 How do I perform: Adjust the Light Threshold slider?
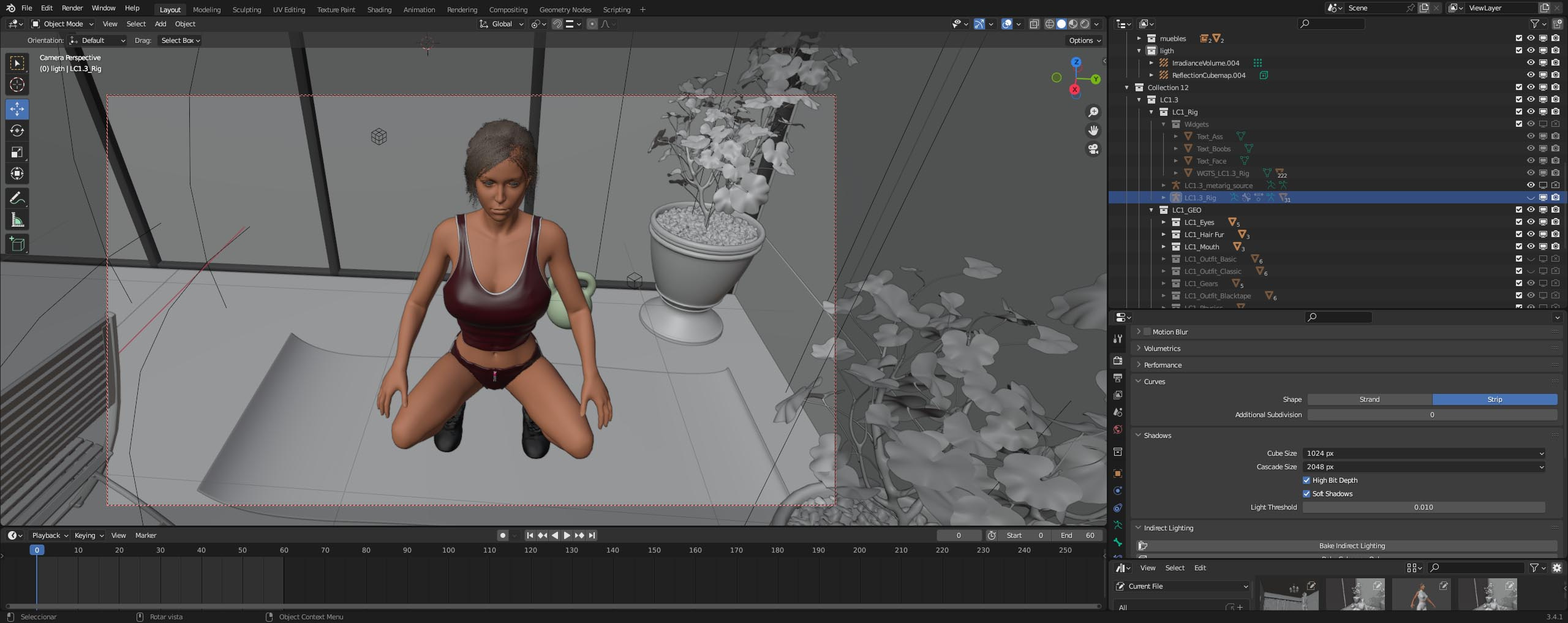1423,507
